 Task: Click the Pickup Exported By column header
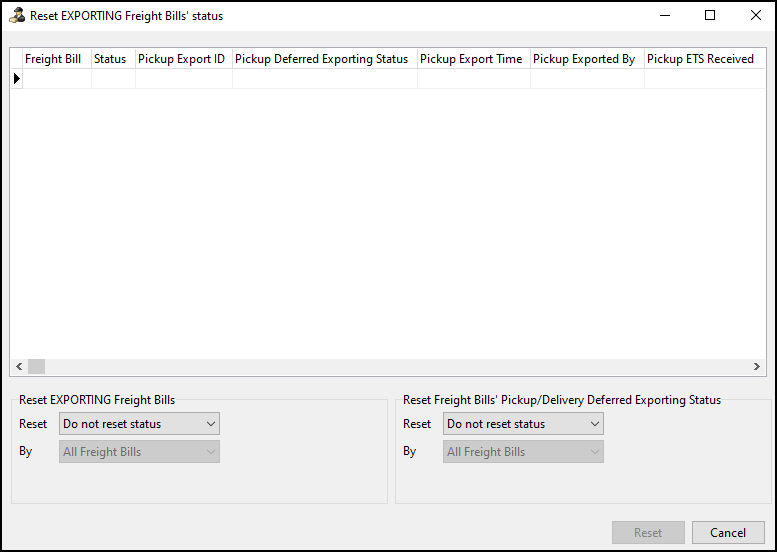pos(584,59)
